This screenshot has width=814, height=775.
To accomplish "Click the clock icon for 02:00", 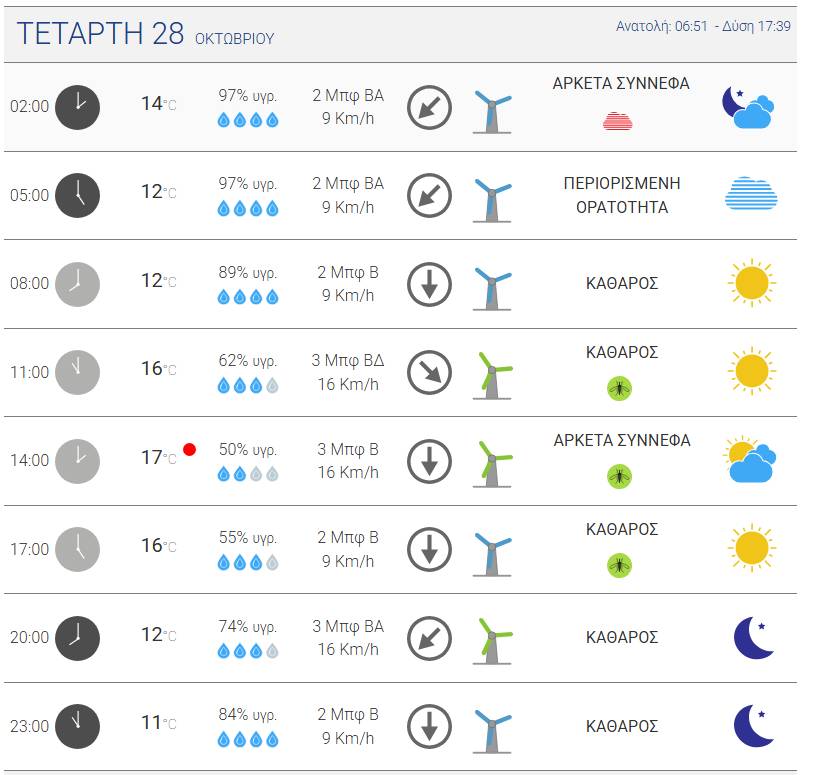I will 77,107.
